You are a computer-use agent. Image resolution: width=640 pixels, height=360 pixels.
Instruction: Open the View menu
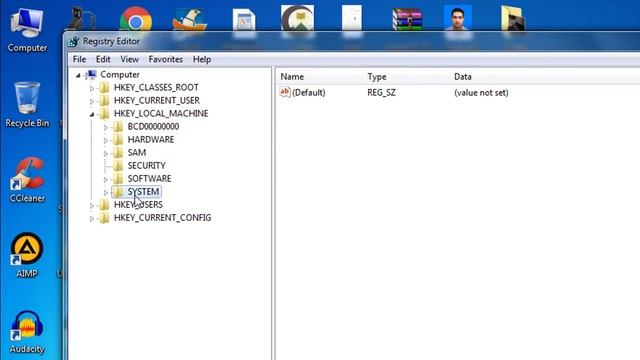click(129, 59)
